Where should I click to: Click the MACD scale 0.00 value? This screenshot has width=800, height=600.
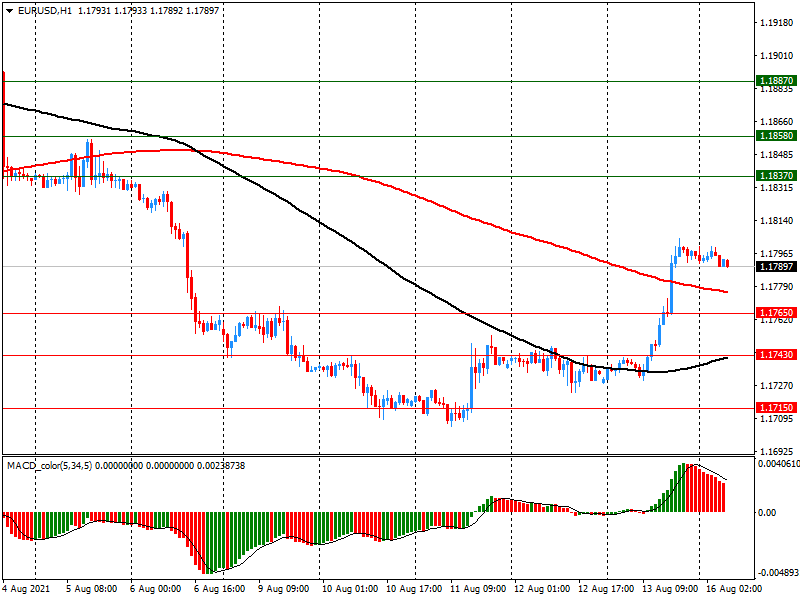(767, 512)
